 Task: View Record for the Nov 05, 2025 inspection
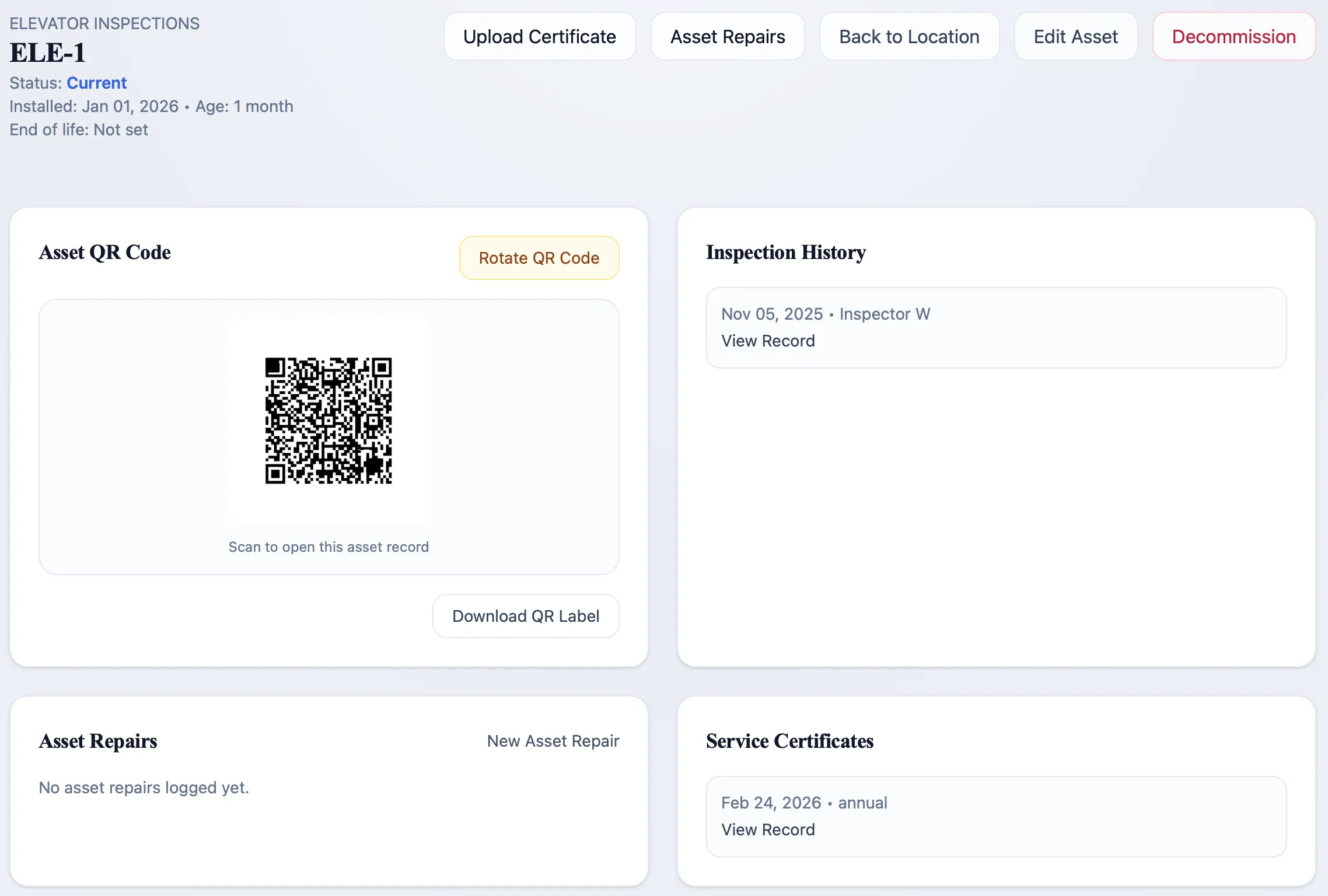(768, 341)
